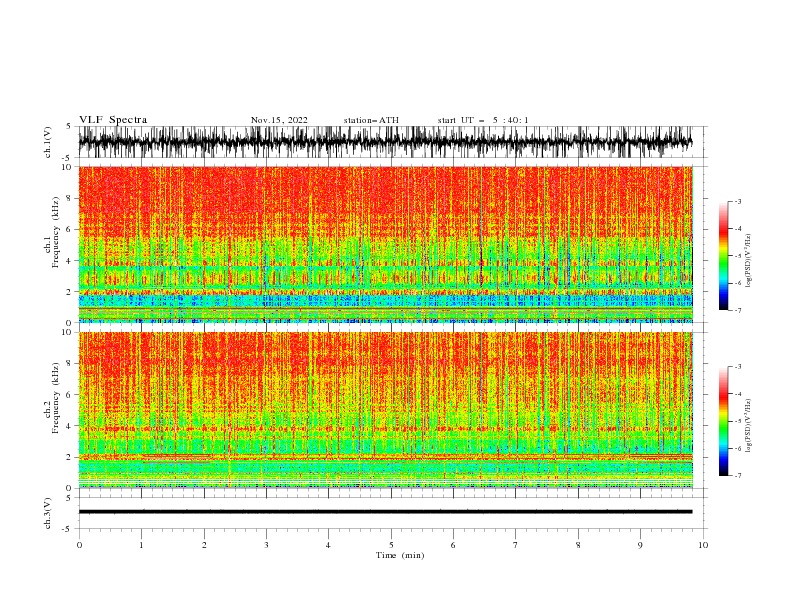Click the ch.1 spectrogram panel
792x612 pixels.
click(385, 244)
